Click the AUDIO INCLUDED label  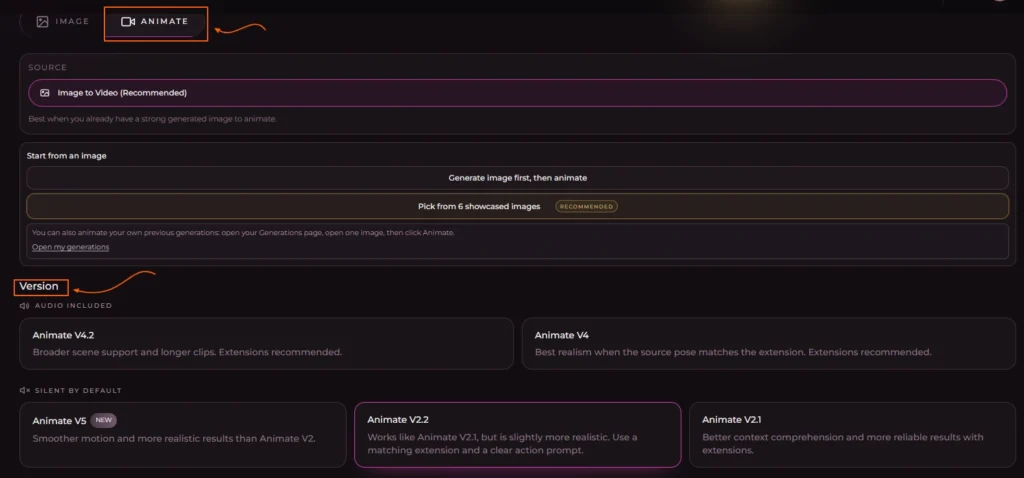click(73, 306)
